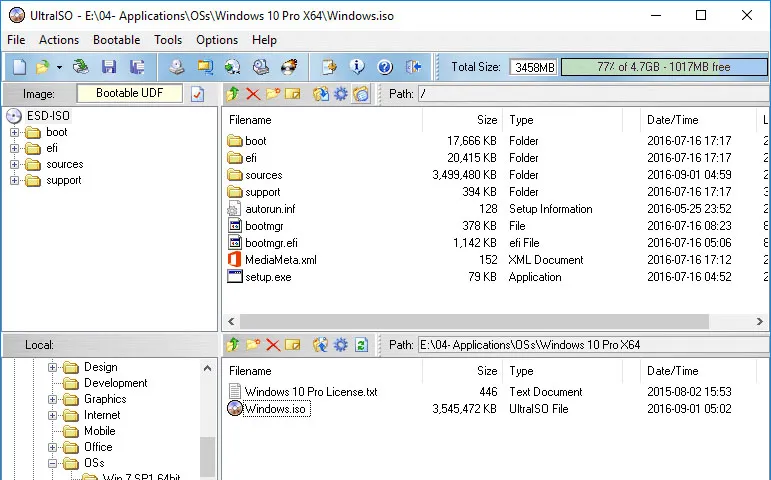Click the capacity bar showing 77% of 4.7GB

coord(664,67)
